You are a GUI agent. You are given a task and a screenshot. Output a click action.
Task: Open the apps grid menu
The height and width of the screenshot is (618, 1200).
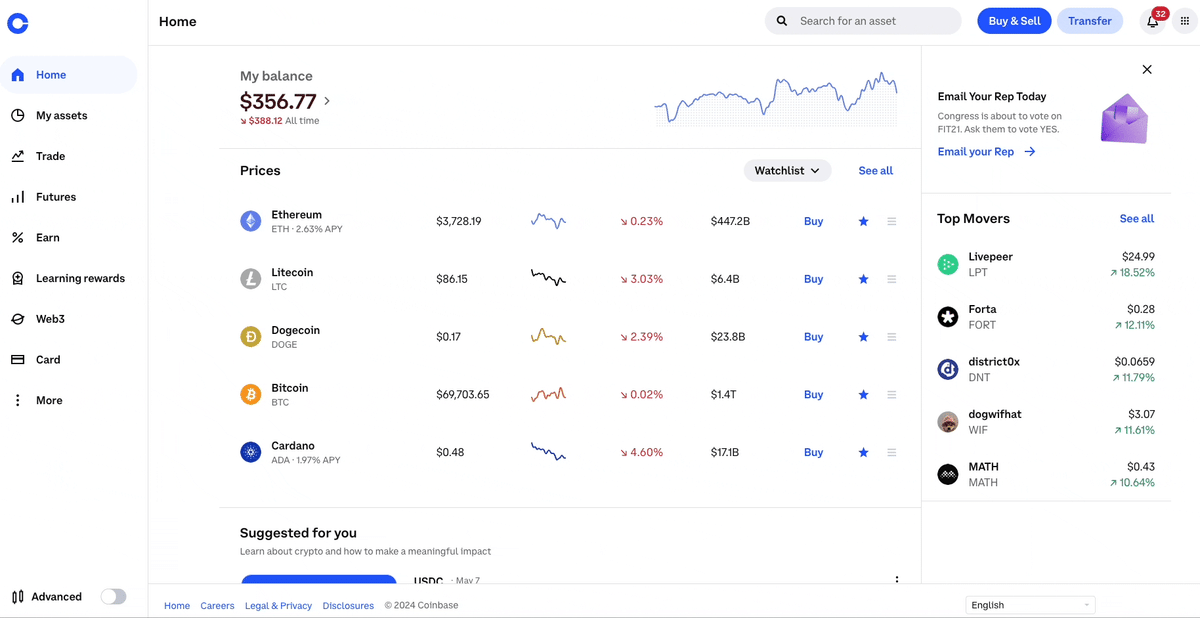pyautogui.click(x=1185, y=21)
